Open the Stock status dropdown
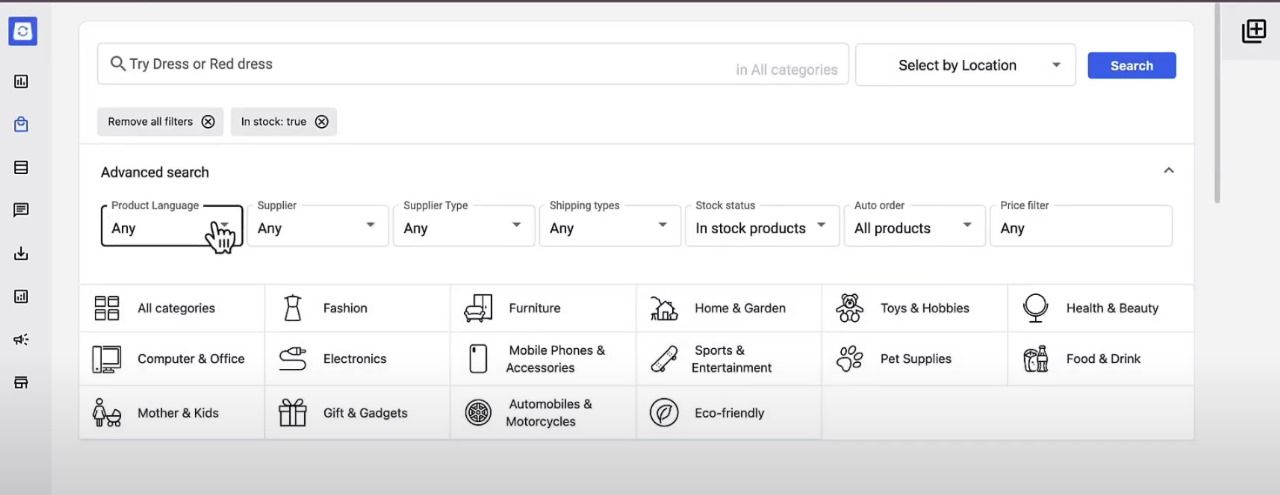 pos(761,227)
